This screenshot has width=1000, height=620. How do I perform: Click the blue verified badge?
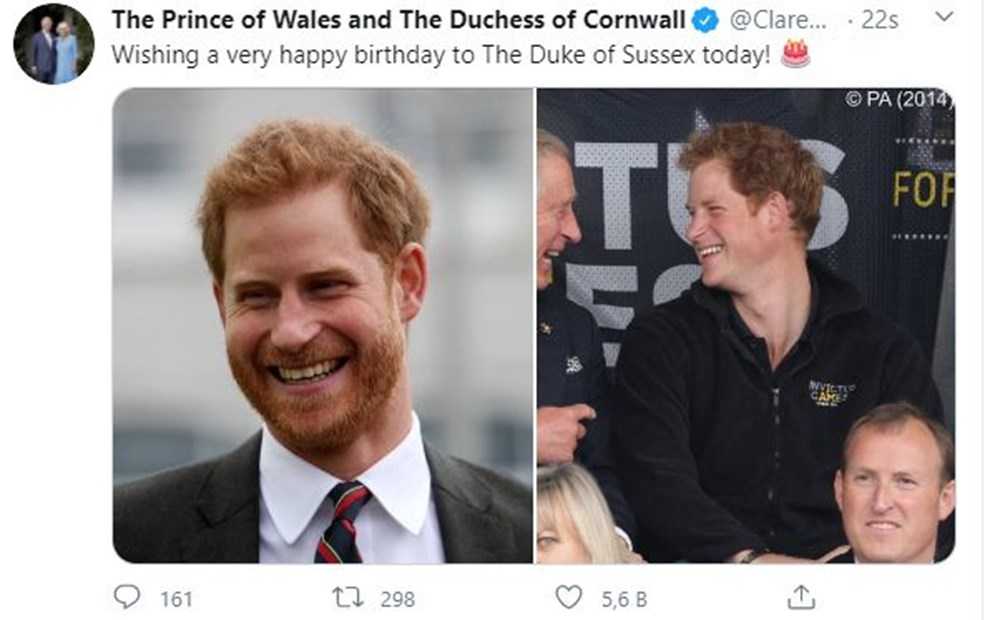706,20
